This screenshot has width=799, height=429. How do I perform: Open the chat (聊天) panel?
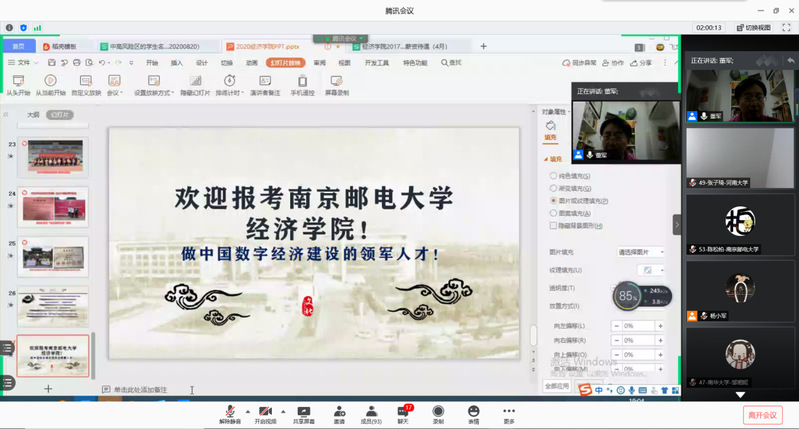[404, 411]
